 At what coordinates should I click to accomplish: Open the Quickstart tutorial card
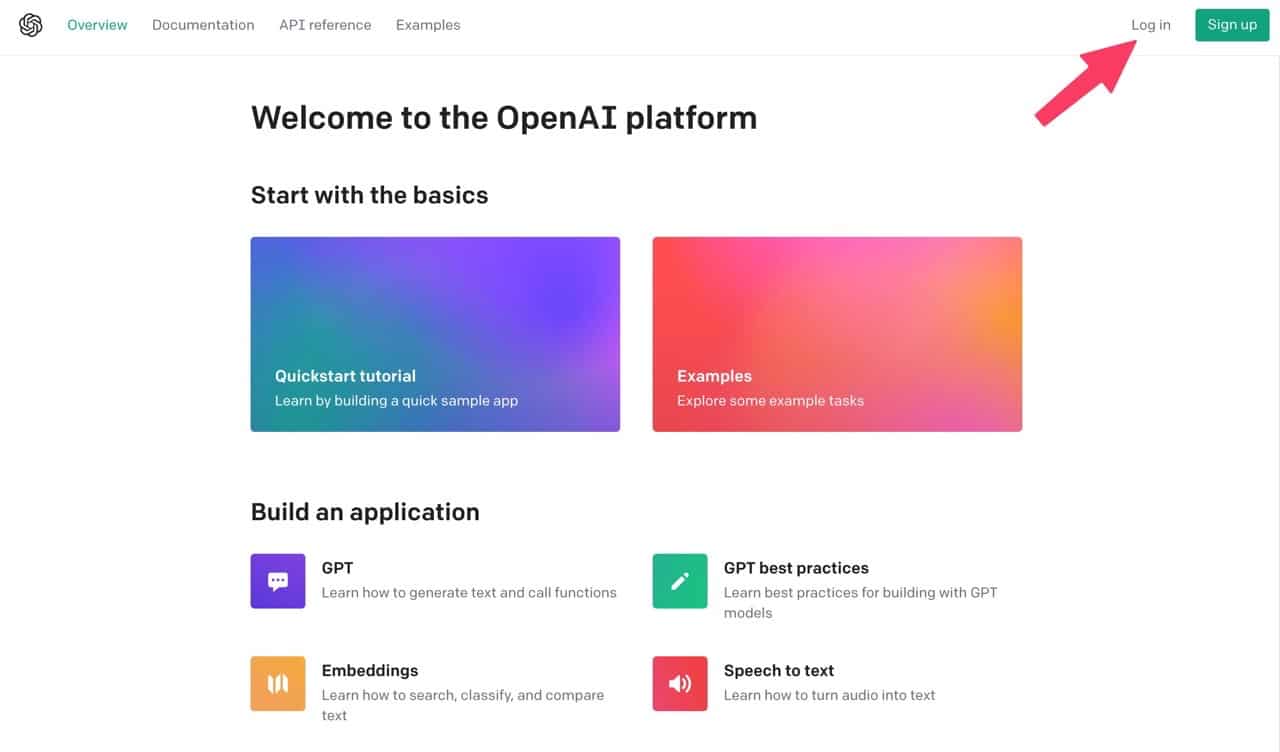coord(435,334)
